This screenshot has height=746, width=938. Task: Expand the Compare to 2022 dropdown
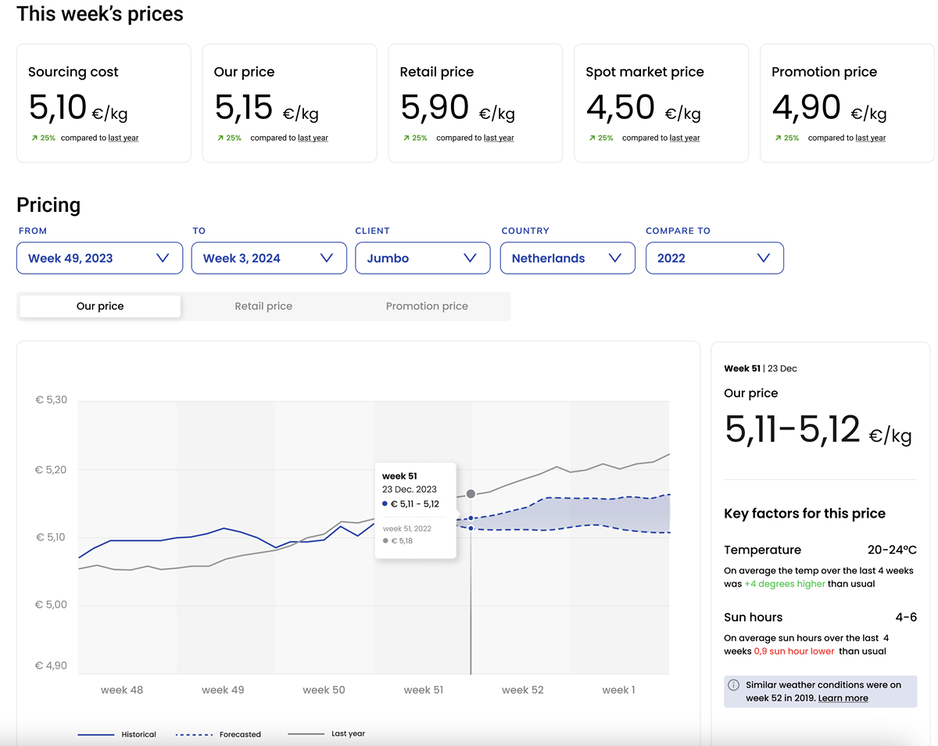click(714, 258)
